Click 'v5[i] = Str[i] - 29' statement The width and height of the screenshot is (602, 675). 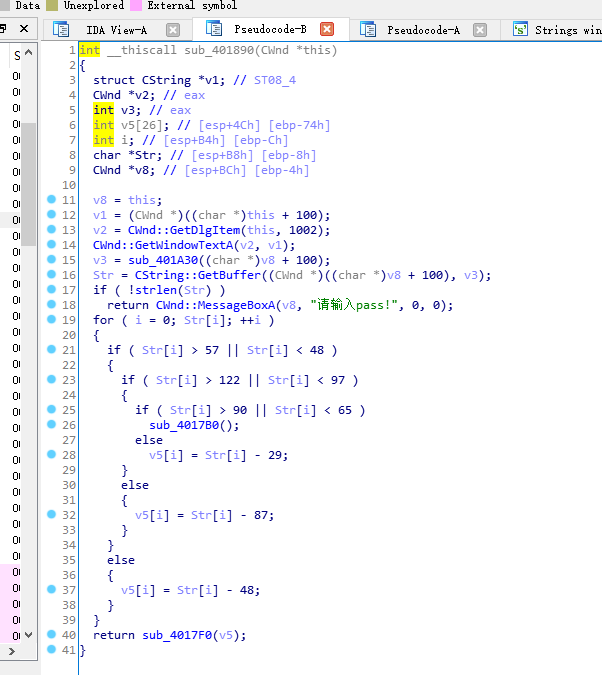pyautogui.click(x=218, y=455)
